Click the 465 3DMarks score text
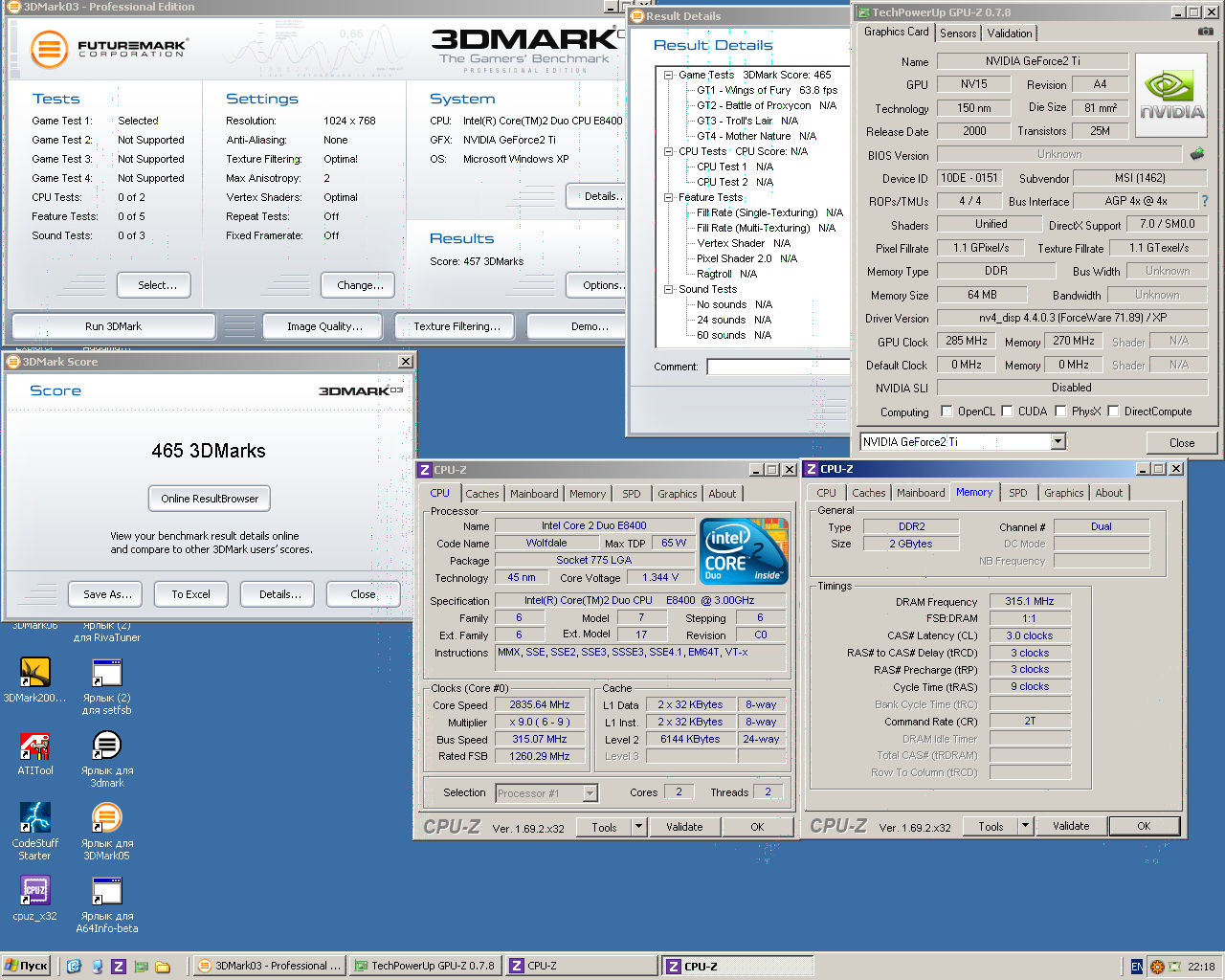The width and height of the screenshot is (1225, 980). [209, 451]
